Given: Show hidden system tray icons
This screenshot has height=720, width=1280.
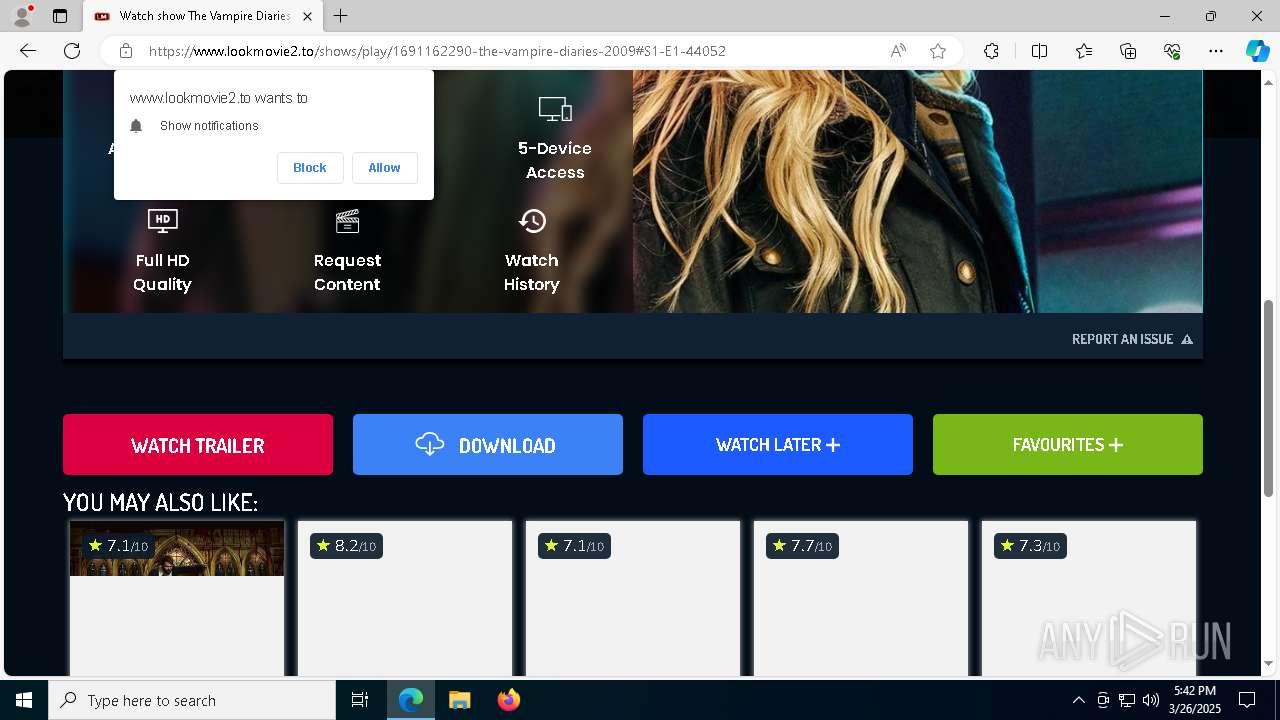Looking at the screenshot, I should click(x=1078, y=700).
